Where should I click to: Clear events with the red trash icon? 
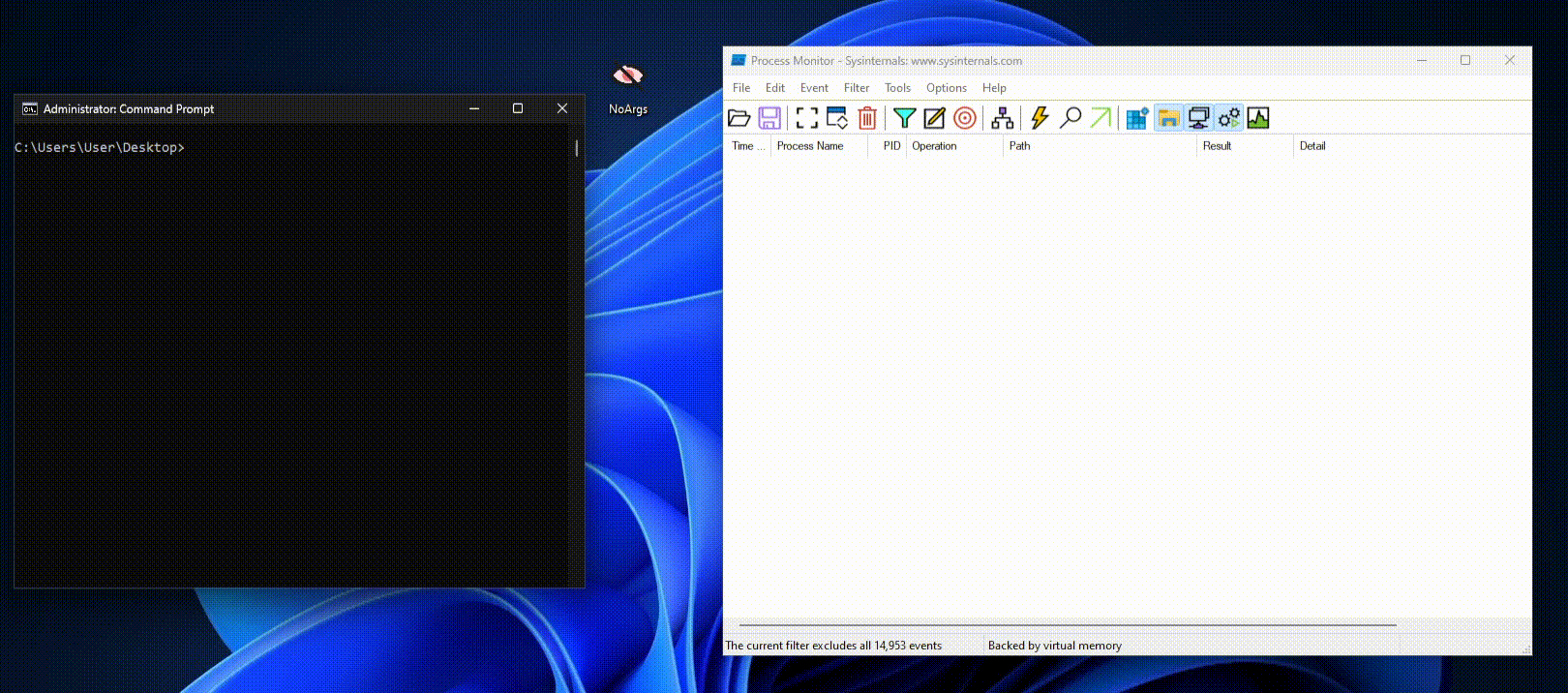coord(867,118)
